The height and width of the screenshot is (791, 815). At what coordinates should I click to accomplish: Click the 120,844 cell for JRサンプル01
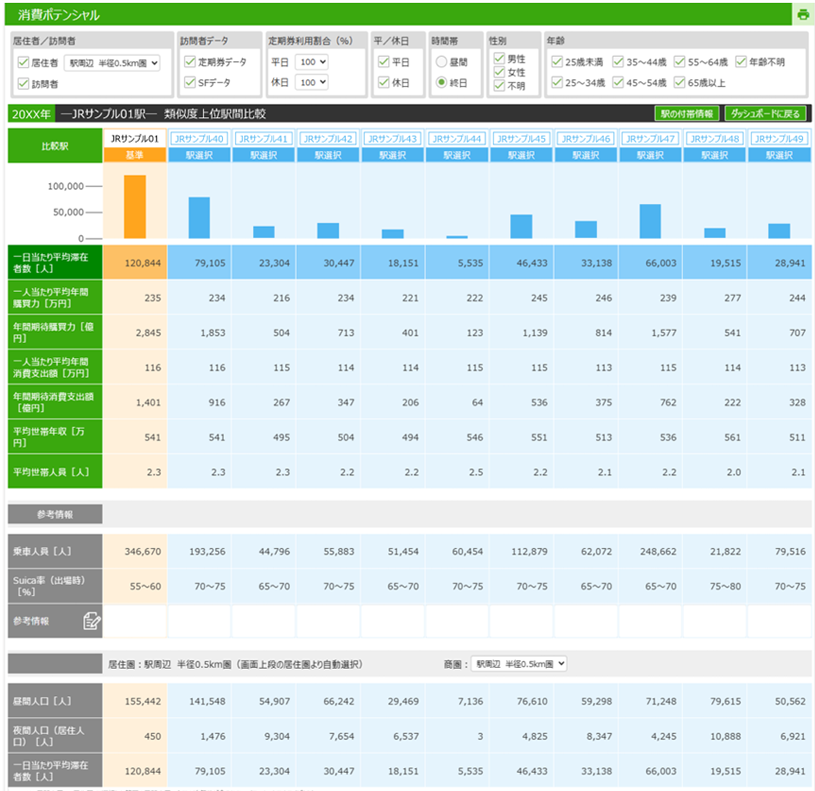(135, 261)
